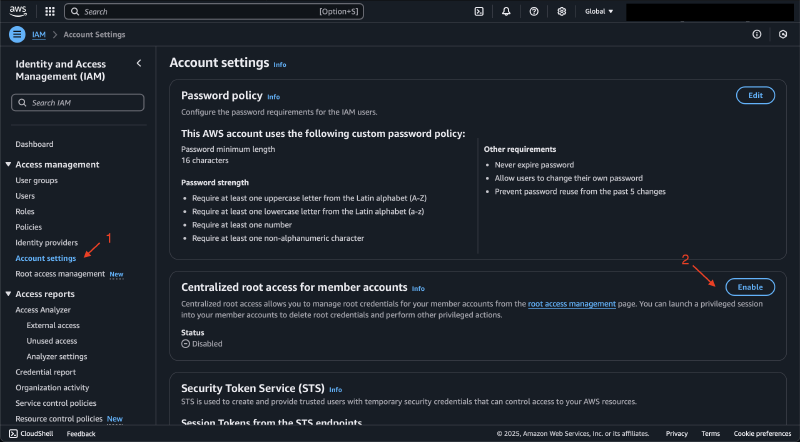The height and width of the screenshot is (442, 800).
Task: Open Resource control policies in sidebar
Action: [x=59, y=419]
